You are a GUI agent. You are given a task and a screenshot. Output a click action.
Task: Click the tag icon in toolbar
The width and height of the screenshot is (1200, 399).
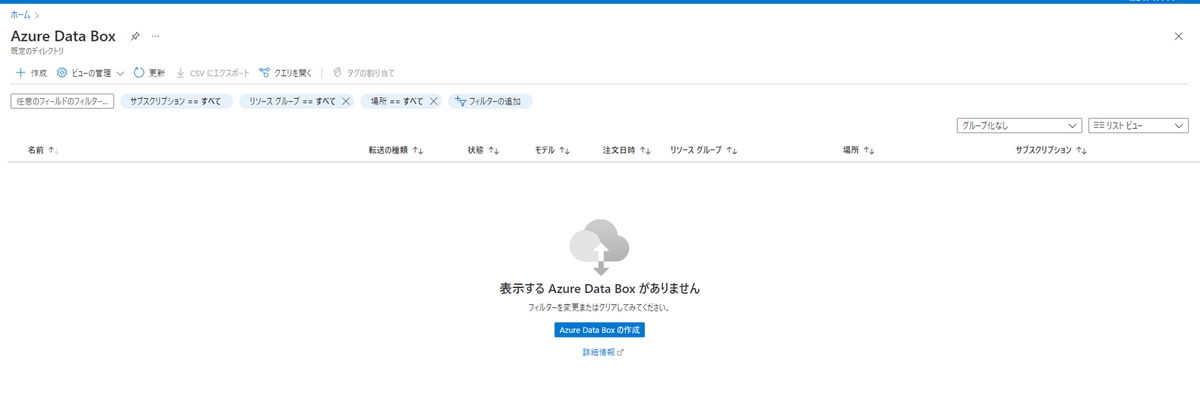click(x=337, y=73)
